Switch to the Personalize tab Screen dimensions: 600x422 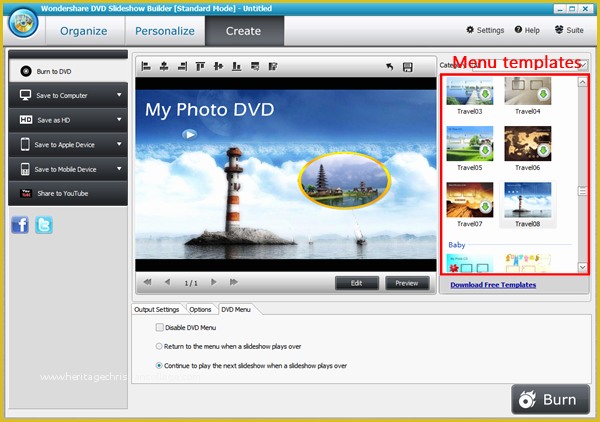coord(165,31)
